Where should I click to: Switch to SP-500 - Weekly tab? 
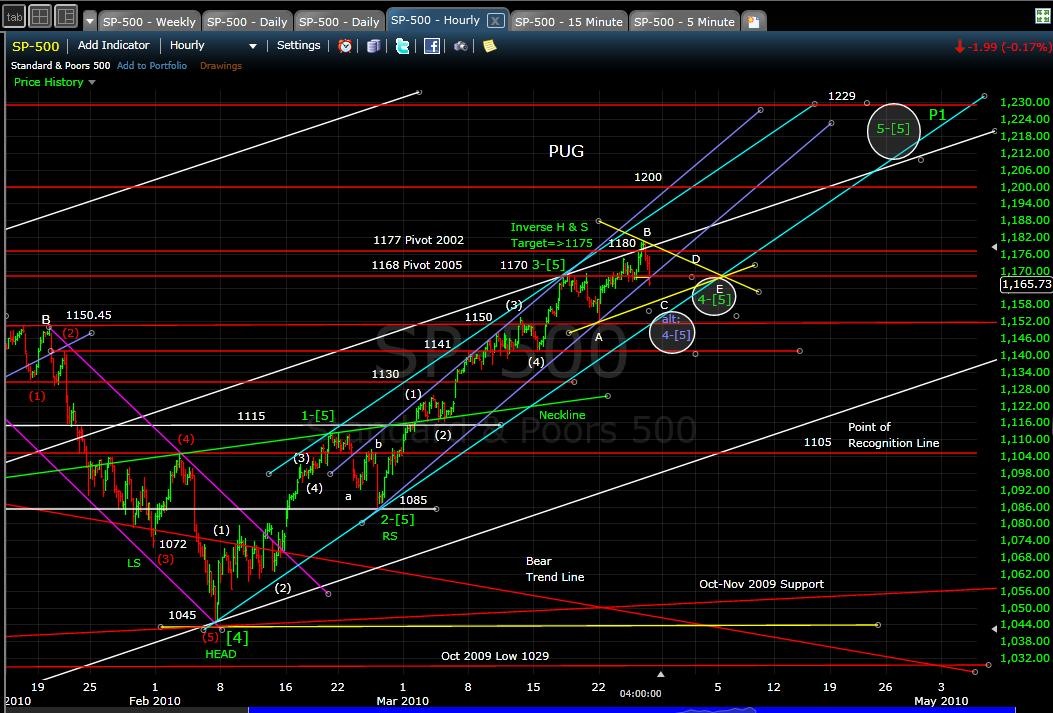(x=150, y=22)
